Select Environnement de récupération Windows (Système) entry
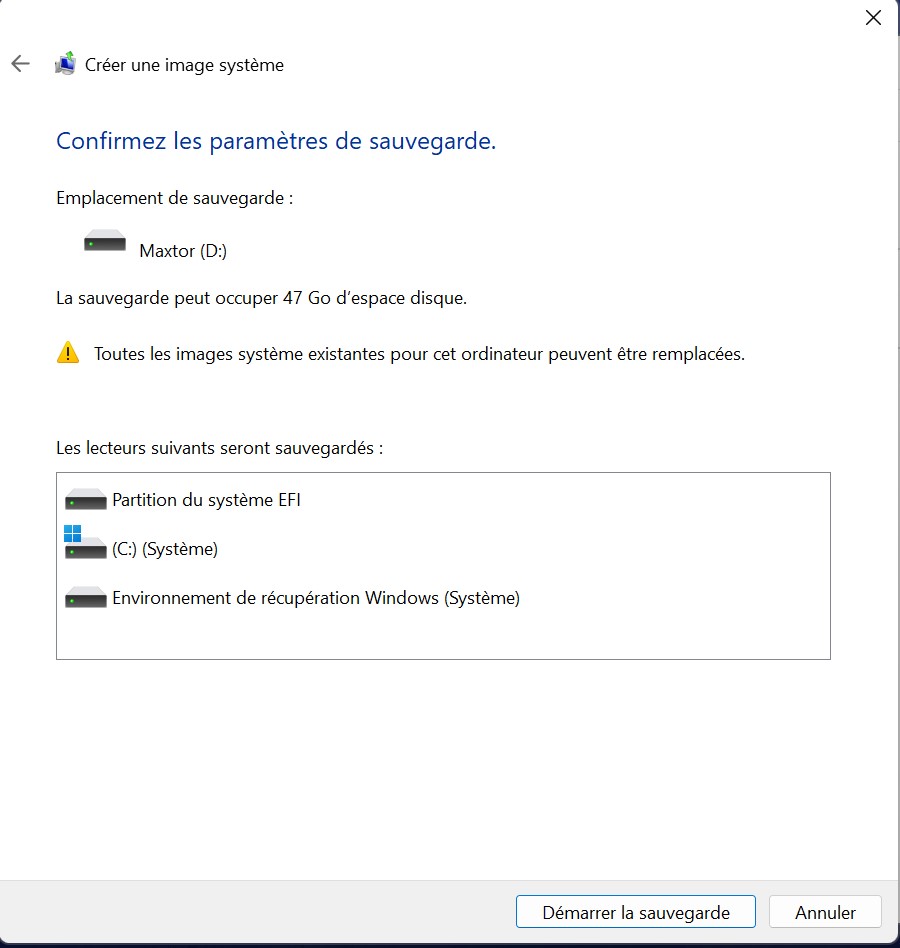This screenshot has height=948, width=900. point(316,598)
